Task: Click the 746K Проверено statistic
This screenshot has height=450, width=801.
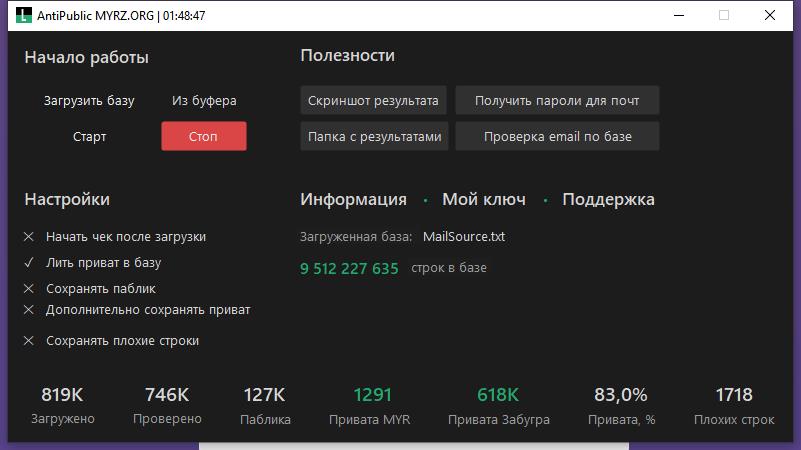Action: (167, 406)
